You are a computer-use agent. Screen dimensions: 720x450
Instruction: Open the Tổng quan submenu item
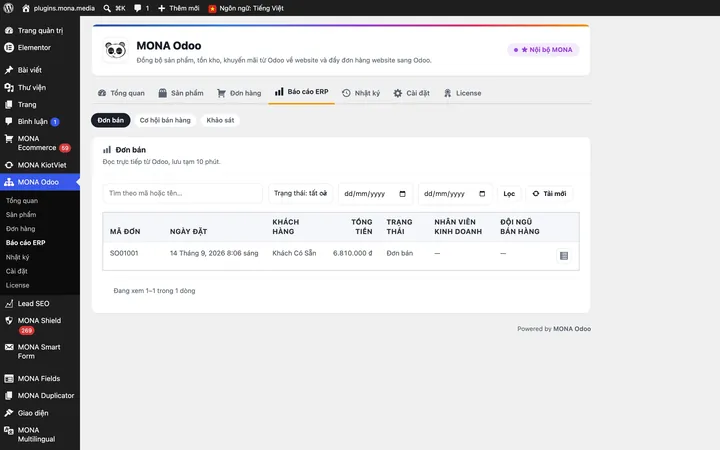tap(22, 201)
